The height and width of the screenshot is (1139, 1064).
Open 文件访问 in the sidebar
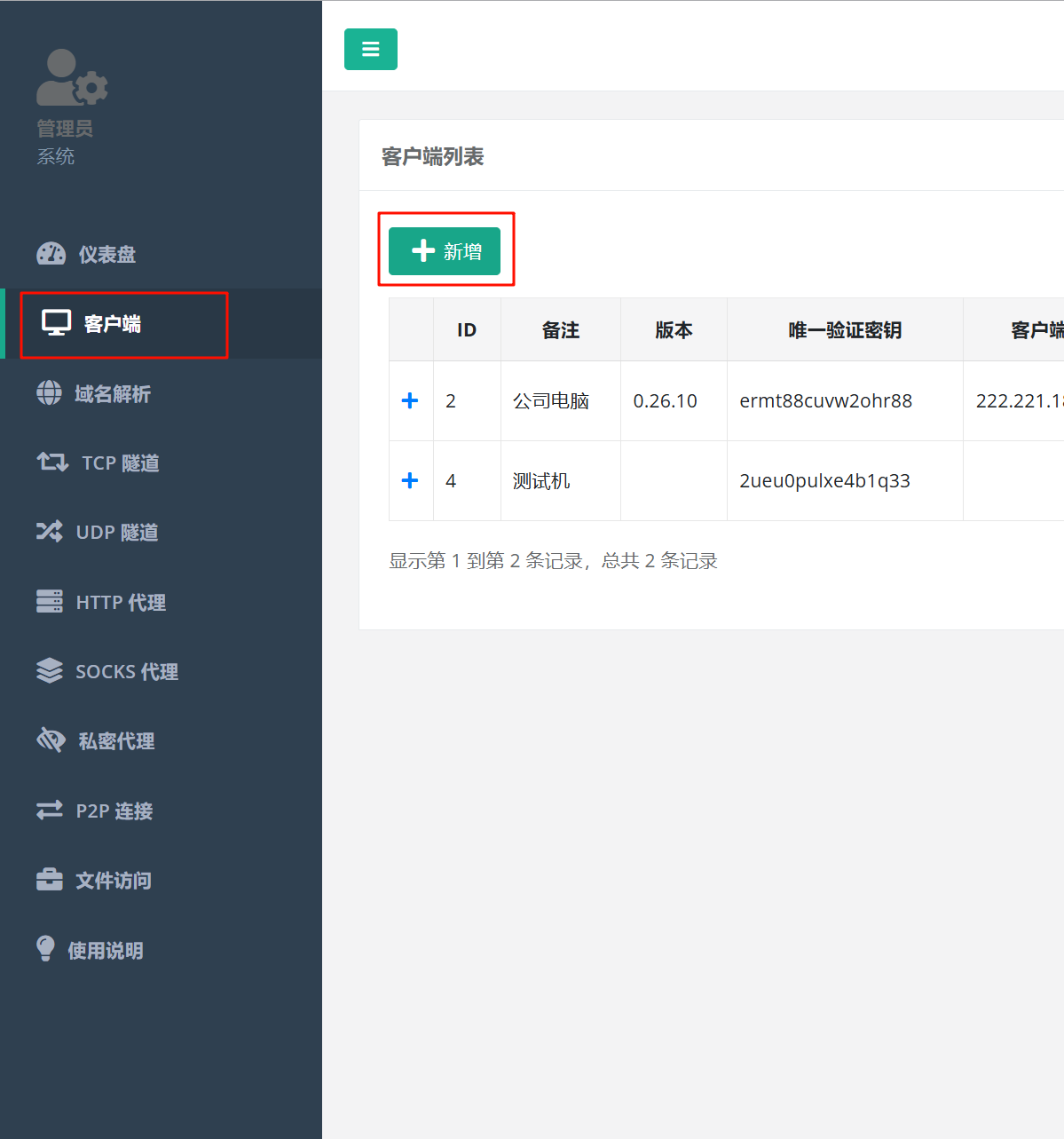tap(113, 881)
